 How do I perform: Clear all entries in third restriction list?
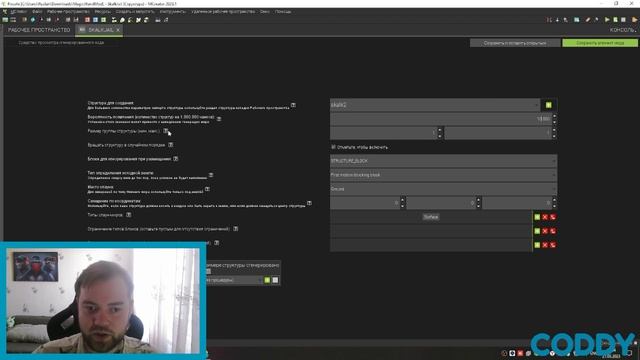tap(553, 245)
